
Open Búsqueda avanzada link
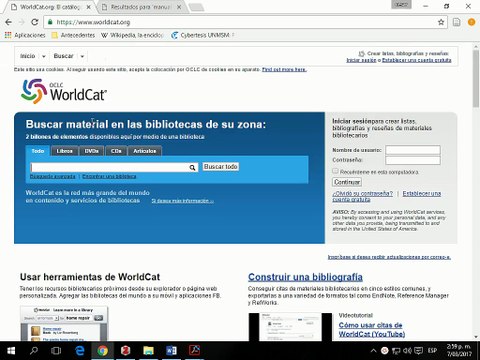pos(53,176)
